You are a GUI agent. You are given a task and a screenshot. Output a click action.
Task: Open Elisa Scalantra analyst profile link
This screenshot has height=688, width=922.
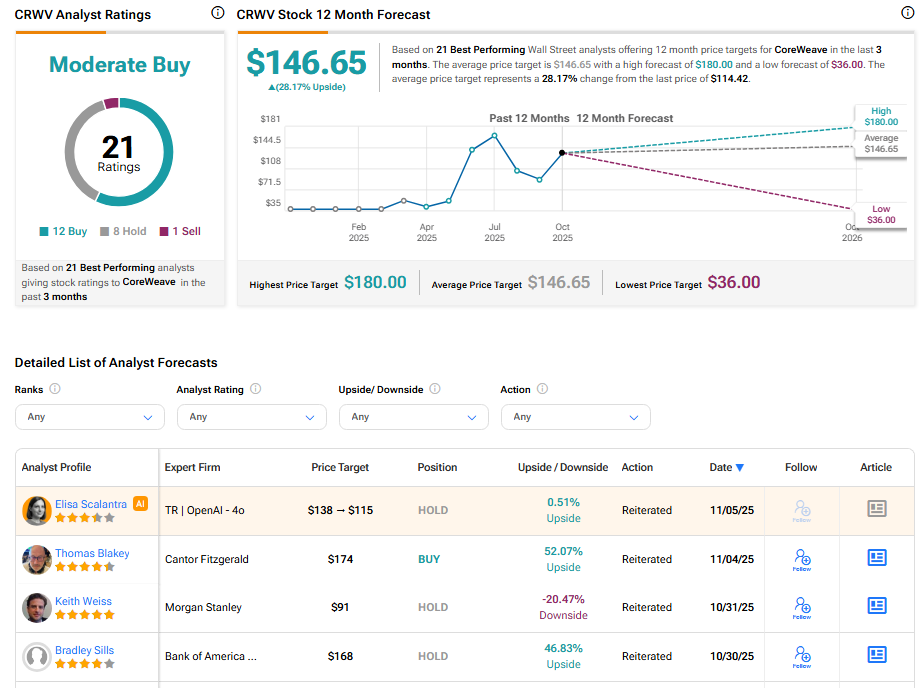click(92, 505)
